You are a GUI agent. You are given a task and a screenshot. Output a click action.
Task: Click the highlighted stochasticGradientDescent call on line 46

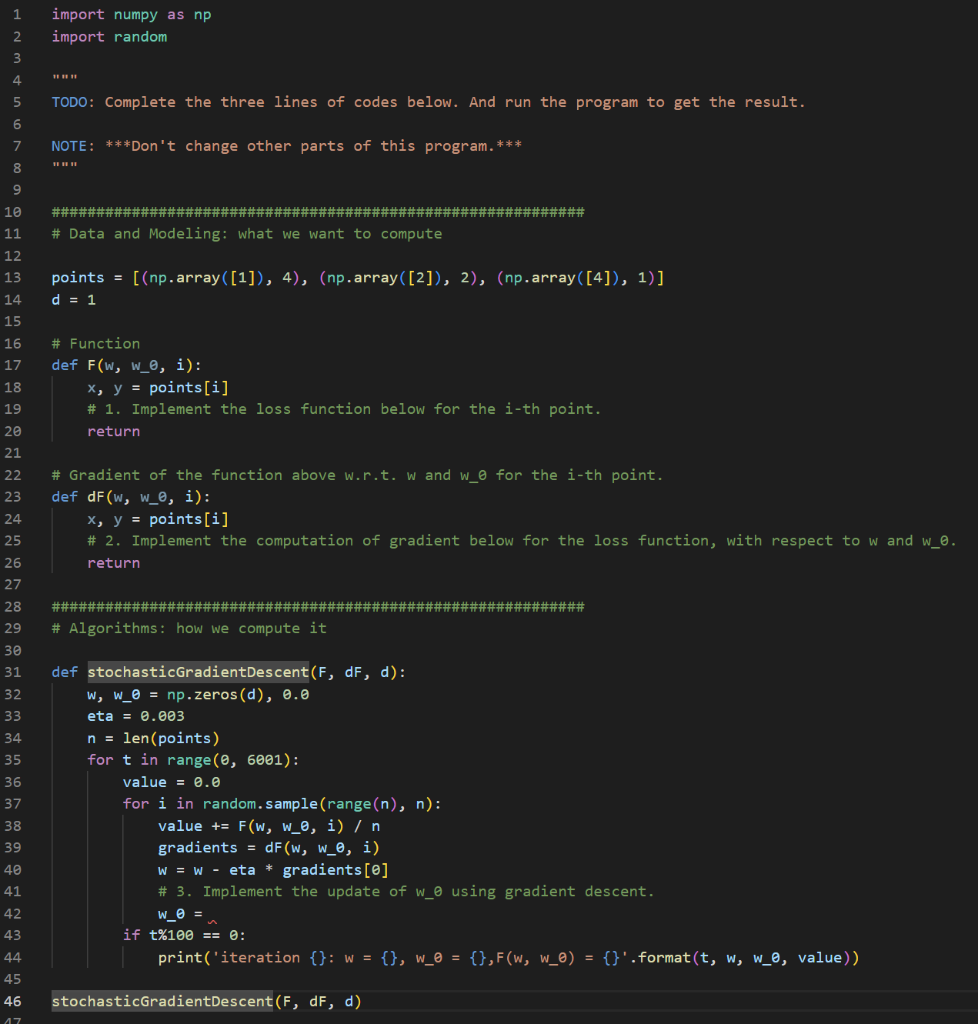(x=161, y=1001)
